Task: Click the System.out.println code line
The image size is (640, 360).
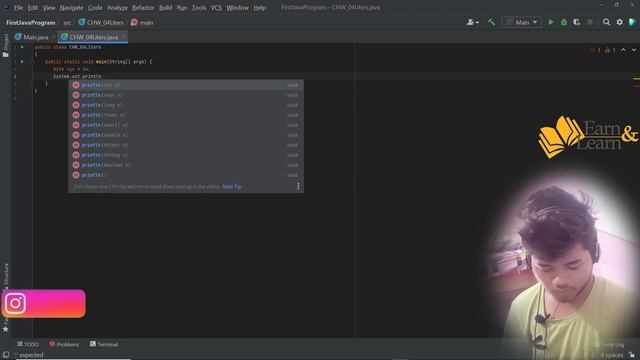Action: pyautogui.click(x=77, y=76)
